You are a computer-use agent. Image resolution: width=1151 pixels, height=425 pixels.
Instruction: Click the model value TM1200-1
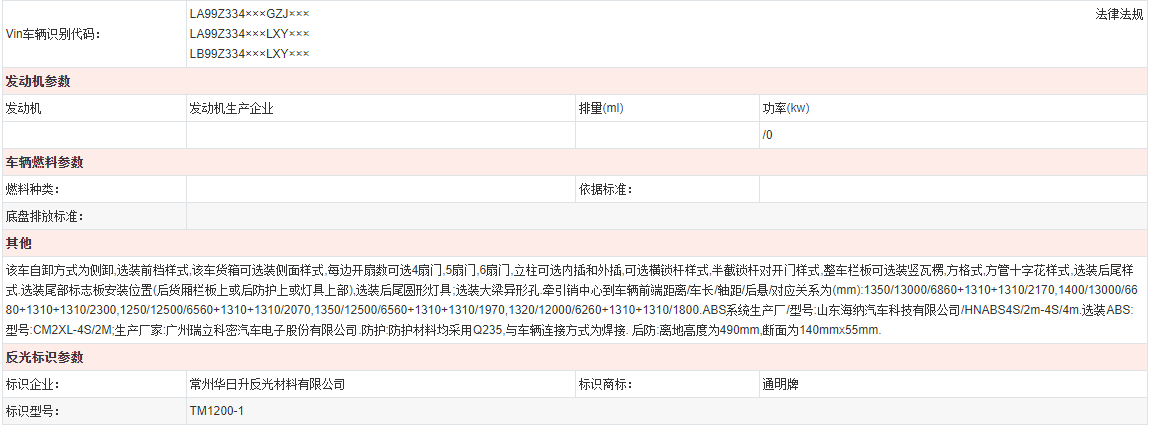click(217, 411)
